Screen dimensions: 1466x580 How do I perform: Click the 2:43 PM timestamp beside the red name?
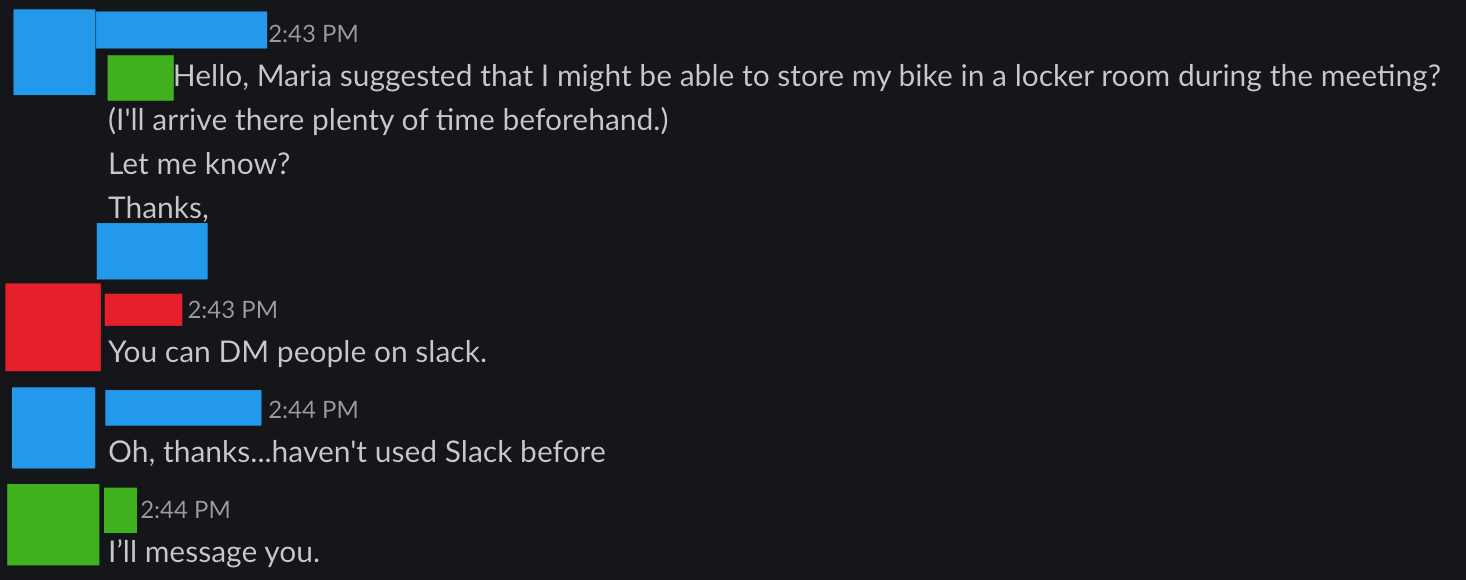tap(232, 310)
